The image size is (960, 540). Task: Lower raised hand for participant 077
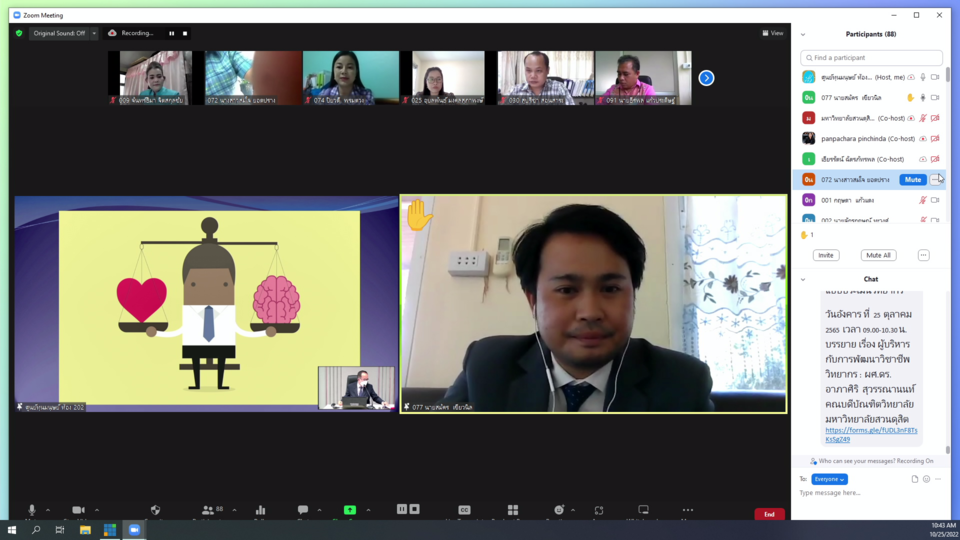(910, 97)
